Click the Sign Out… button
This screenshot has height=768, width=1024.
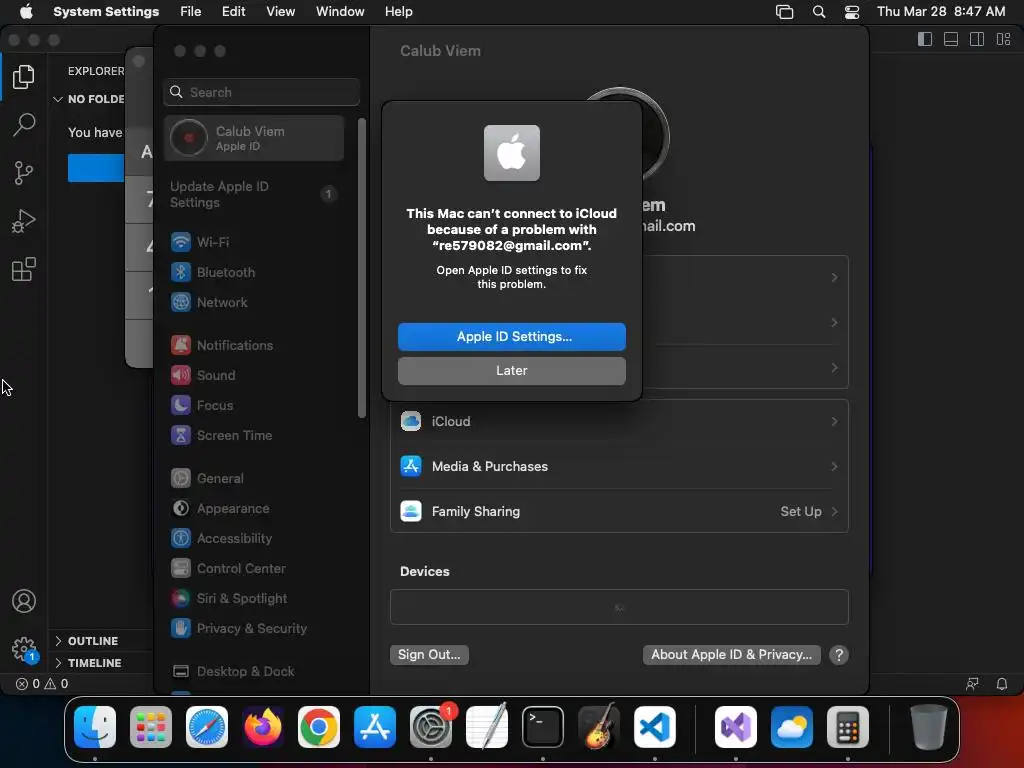(x=429, y=655)
